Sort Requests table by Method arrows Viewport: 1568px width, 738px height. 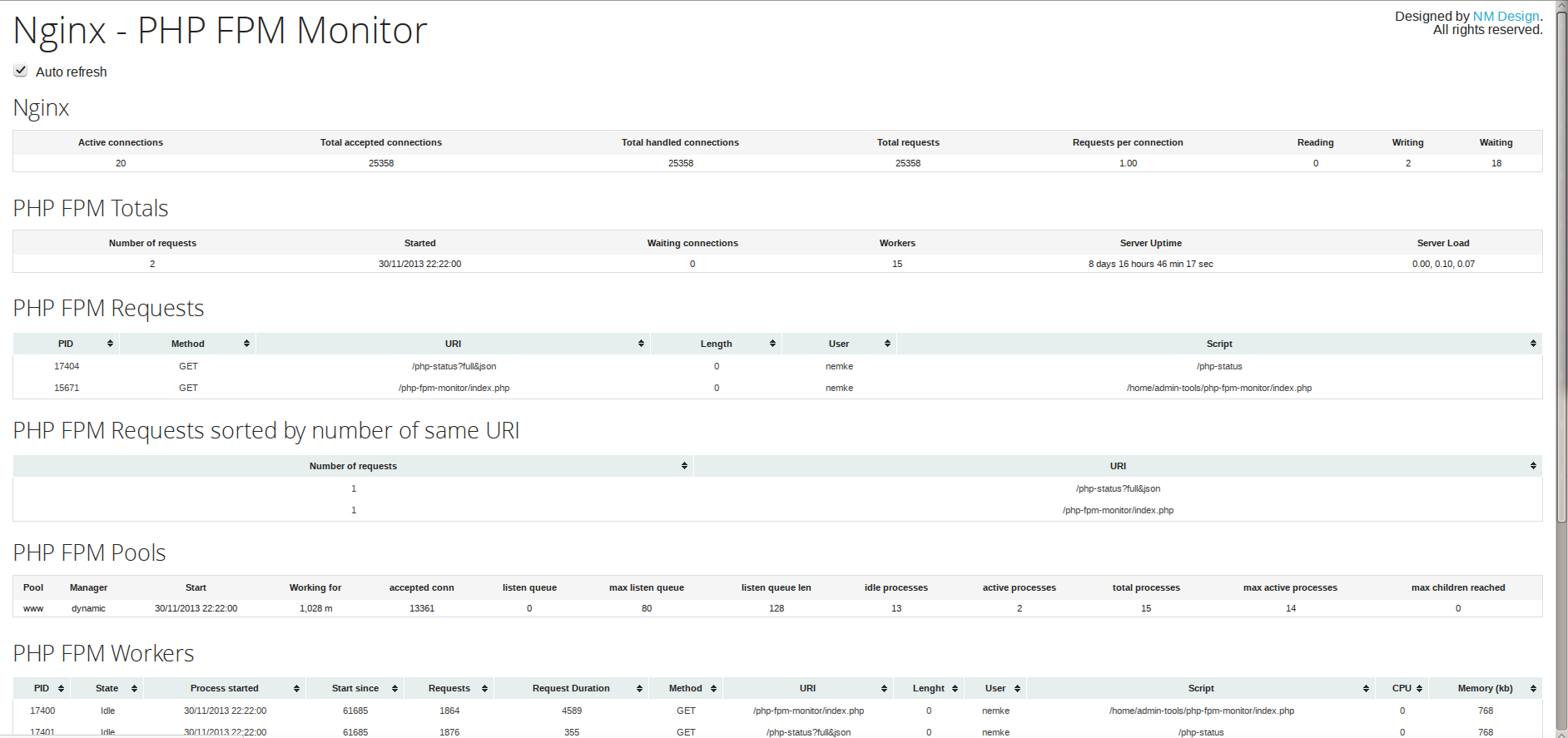click(x=246, y=344)
